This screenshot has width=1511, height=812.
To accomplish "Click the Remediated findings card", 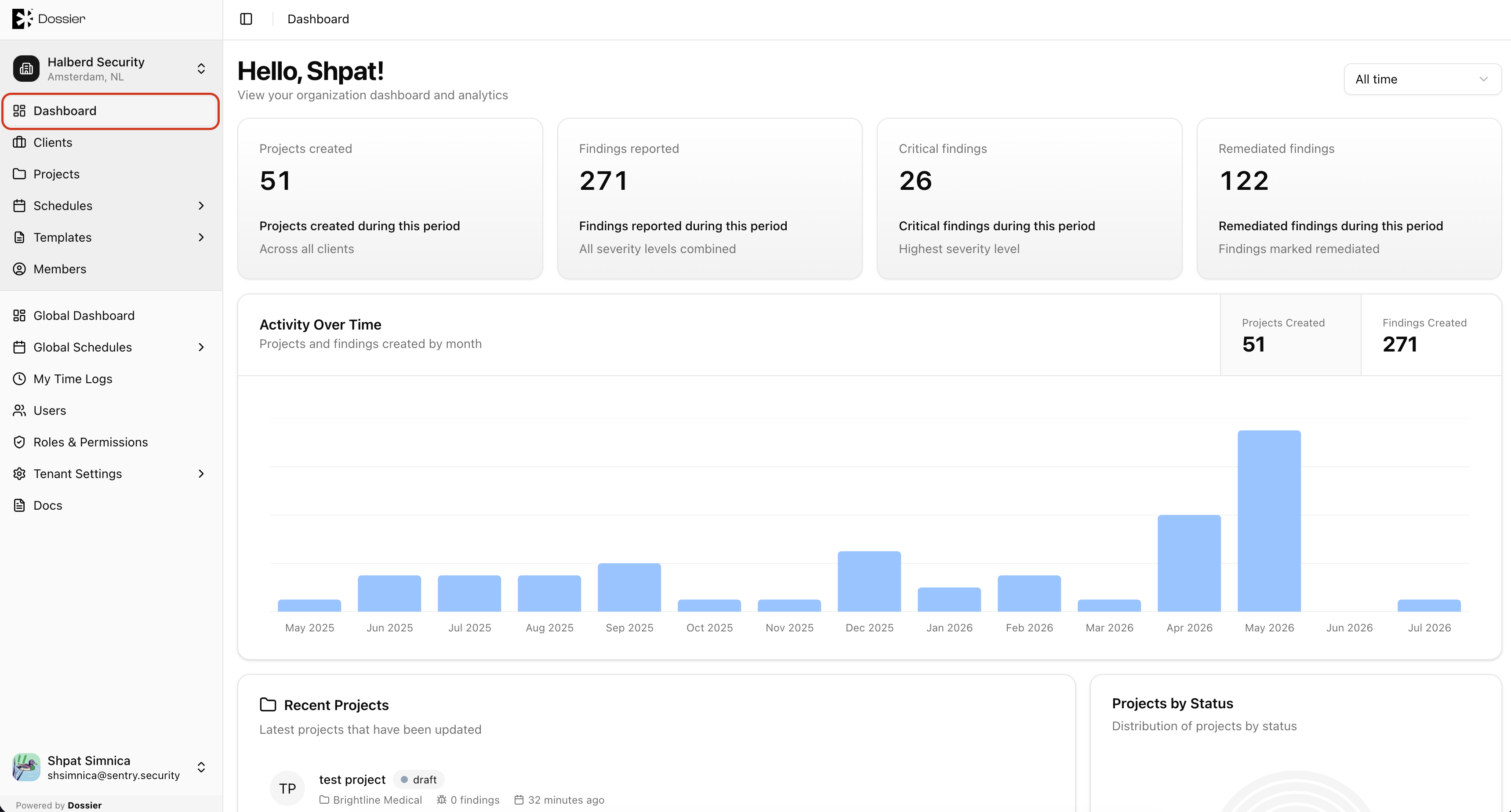I will (x=1349, y=199).
